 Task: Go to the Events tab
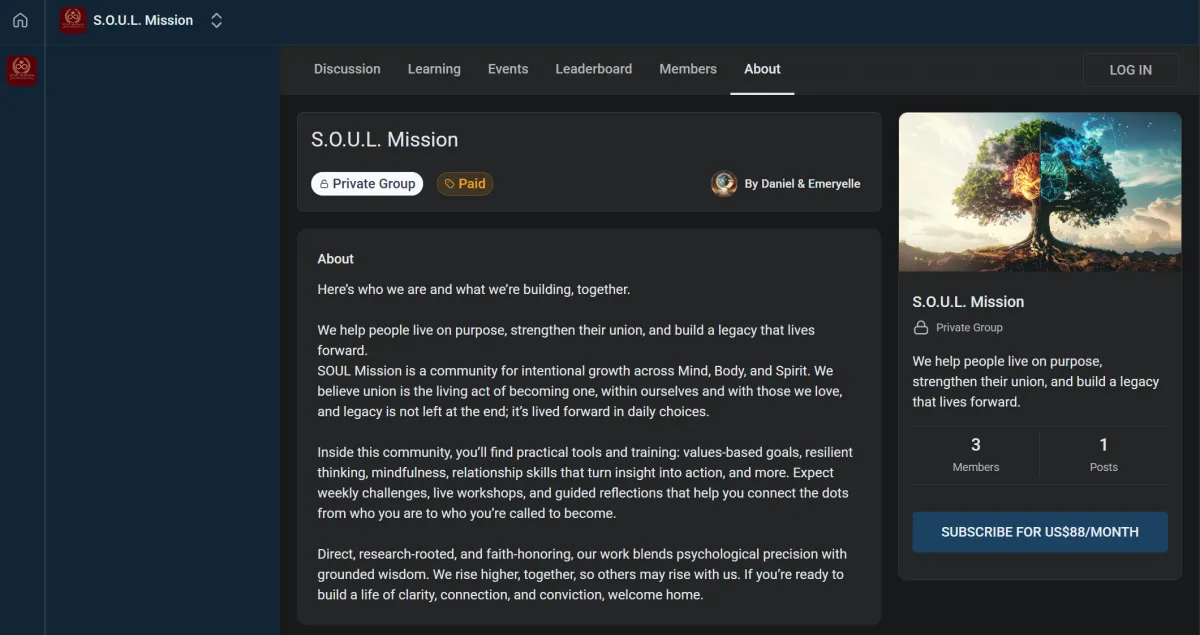(508, 69)
